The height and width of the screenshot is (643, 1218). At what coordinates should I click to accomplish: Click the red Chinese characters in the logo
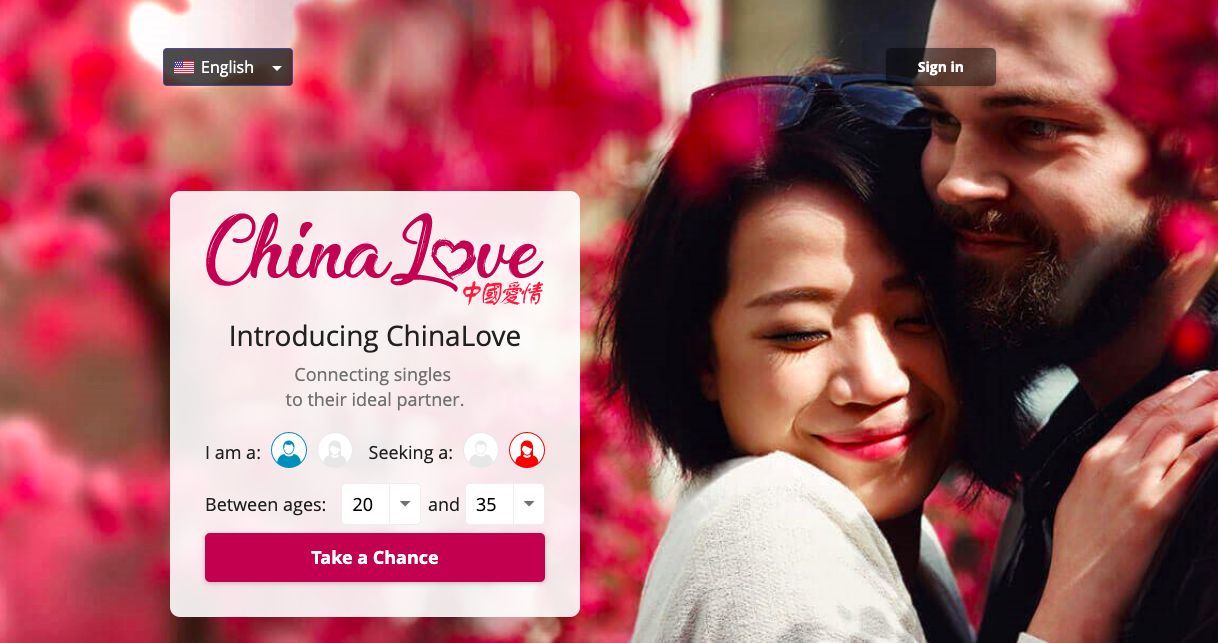[x=503, y=291]
